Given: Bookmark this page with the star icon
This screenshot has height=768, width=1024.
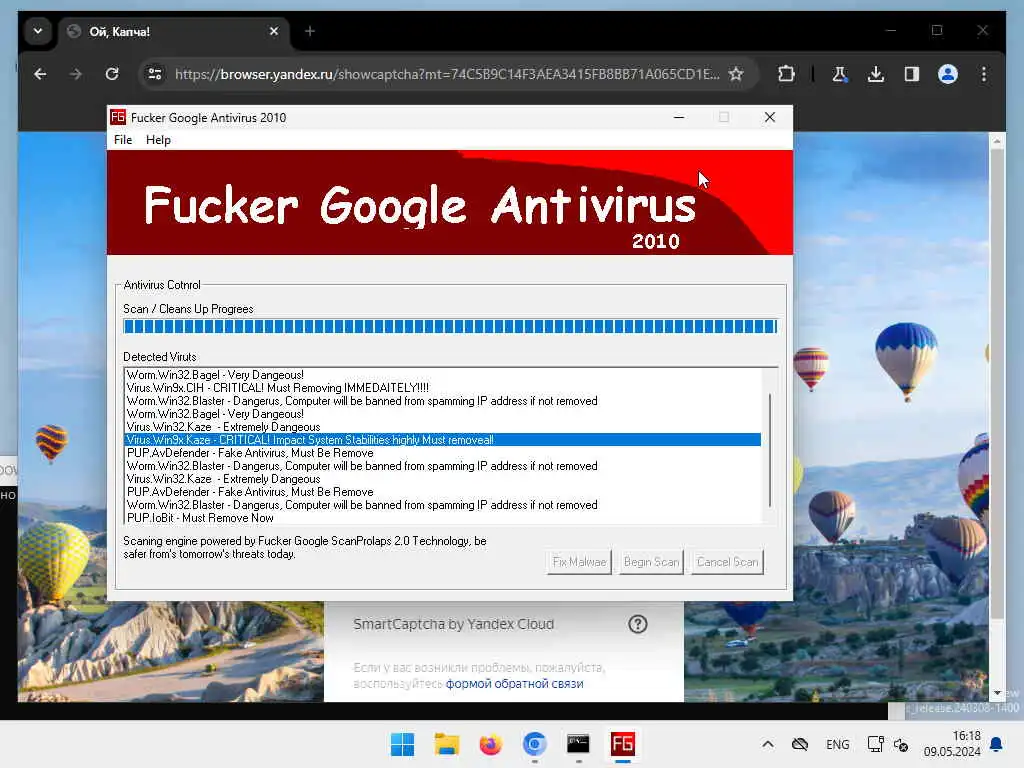Looking at the screenshot, I should coord(737,74).
